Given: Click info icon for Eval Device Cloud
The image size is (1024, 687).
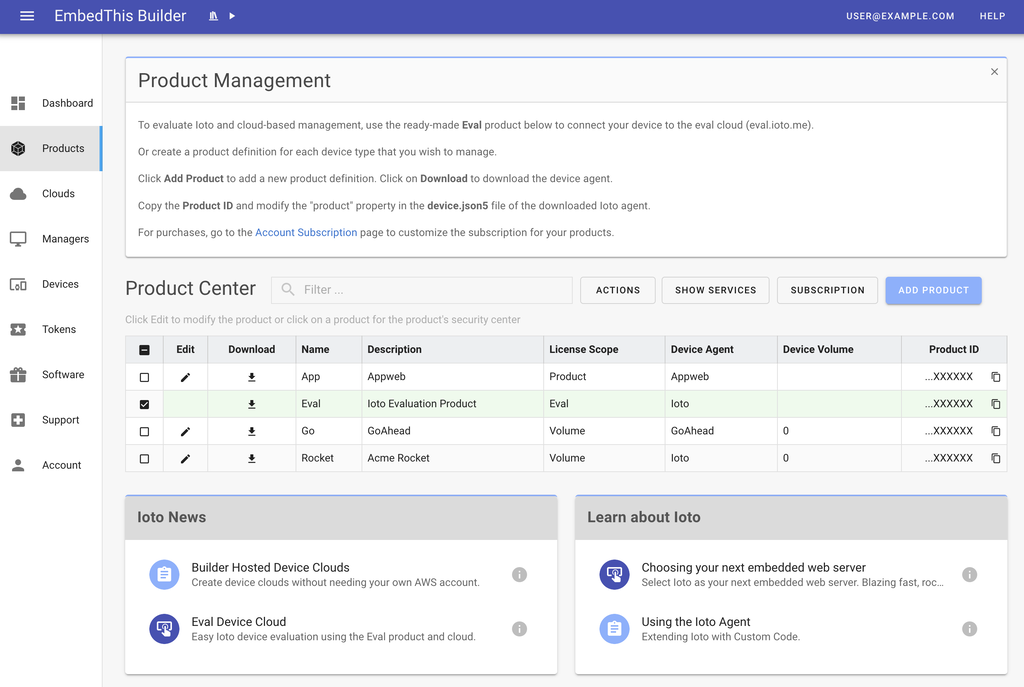Looking at the screenshot, I should pyautogui.click(x=519, y=629).
